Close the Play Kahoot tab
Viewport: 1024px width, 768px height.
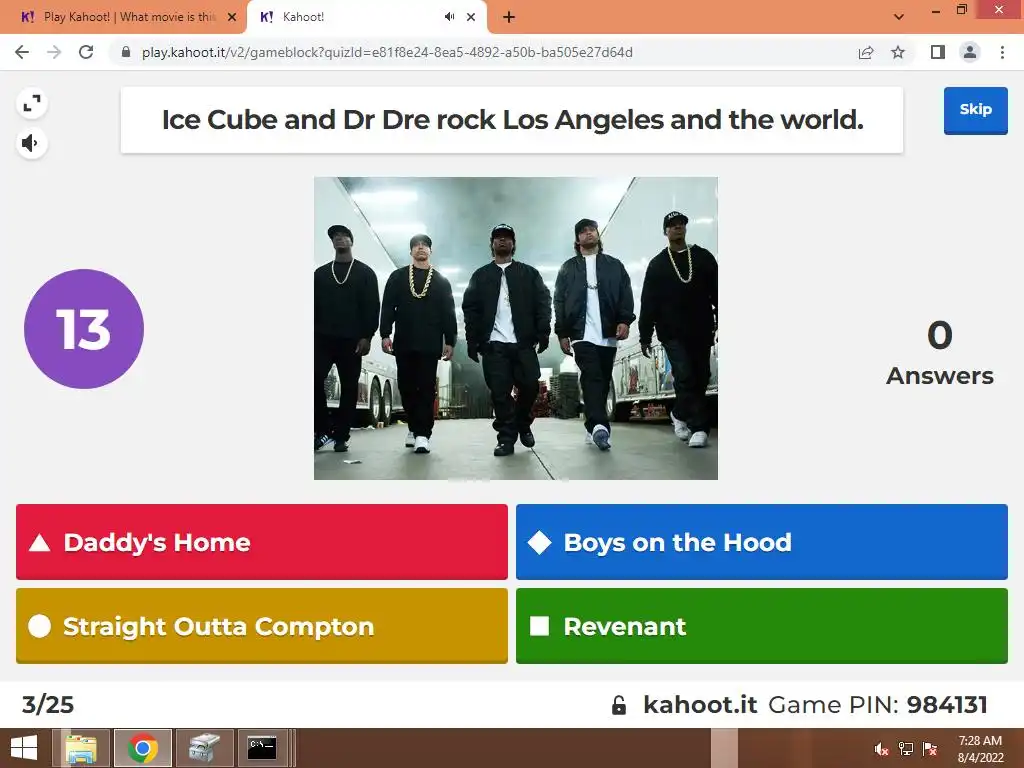pyautogui.click(x=232, y=17)
